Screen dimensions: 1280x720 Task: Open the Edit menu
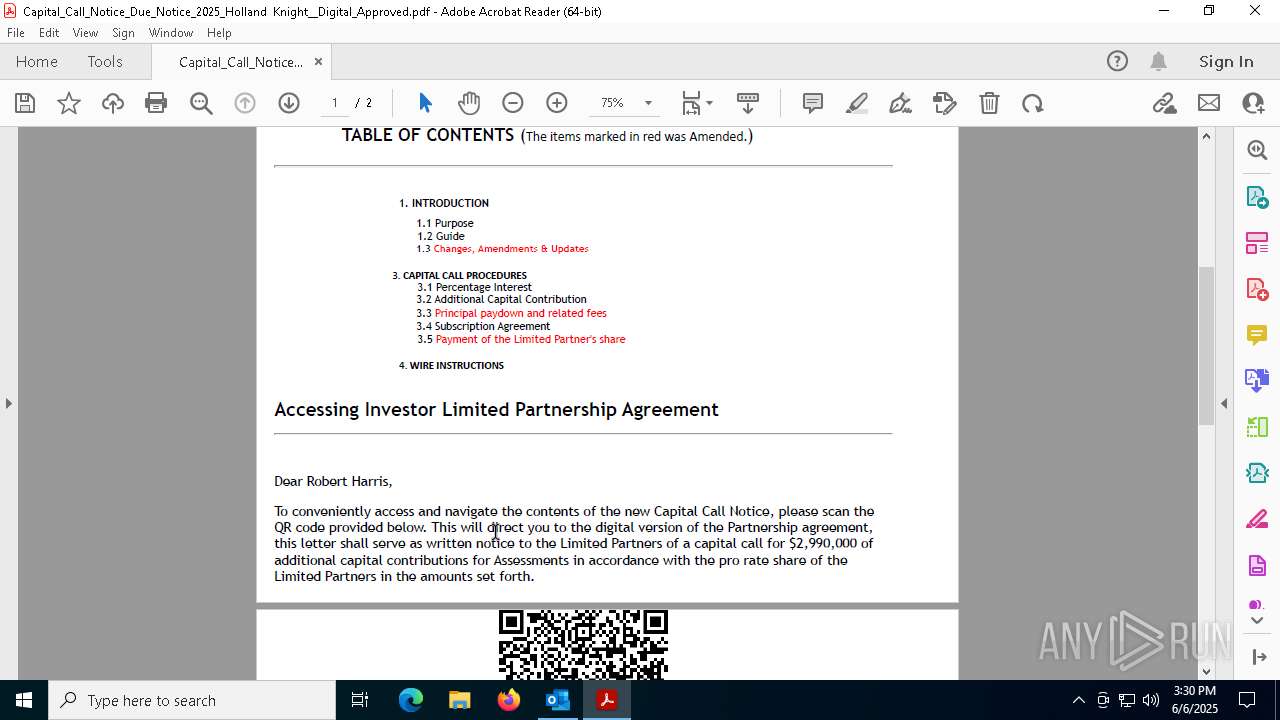pyautogui.click(x=49, y=33)
